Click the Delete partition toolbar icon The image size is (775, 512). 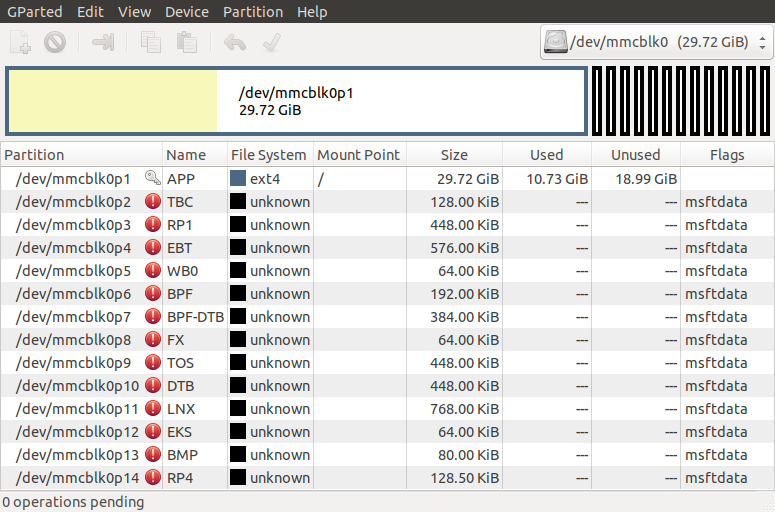pyautogui.click(x=55, y=42)
